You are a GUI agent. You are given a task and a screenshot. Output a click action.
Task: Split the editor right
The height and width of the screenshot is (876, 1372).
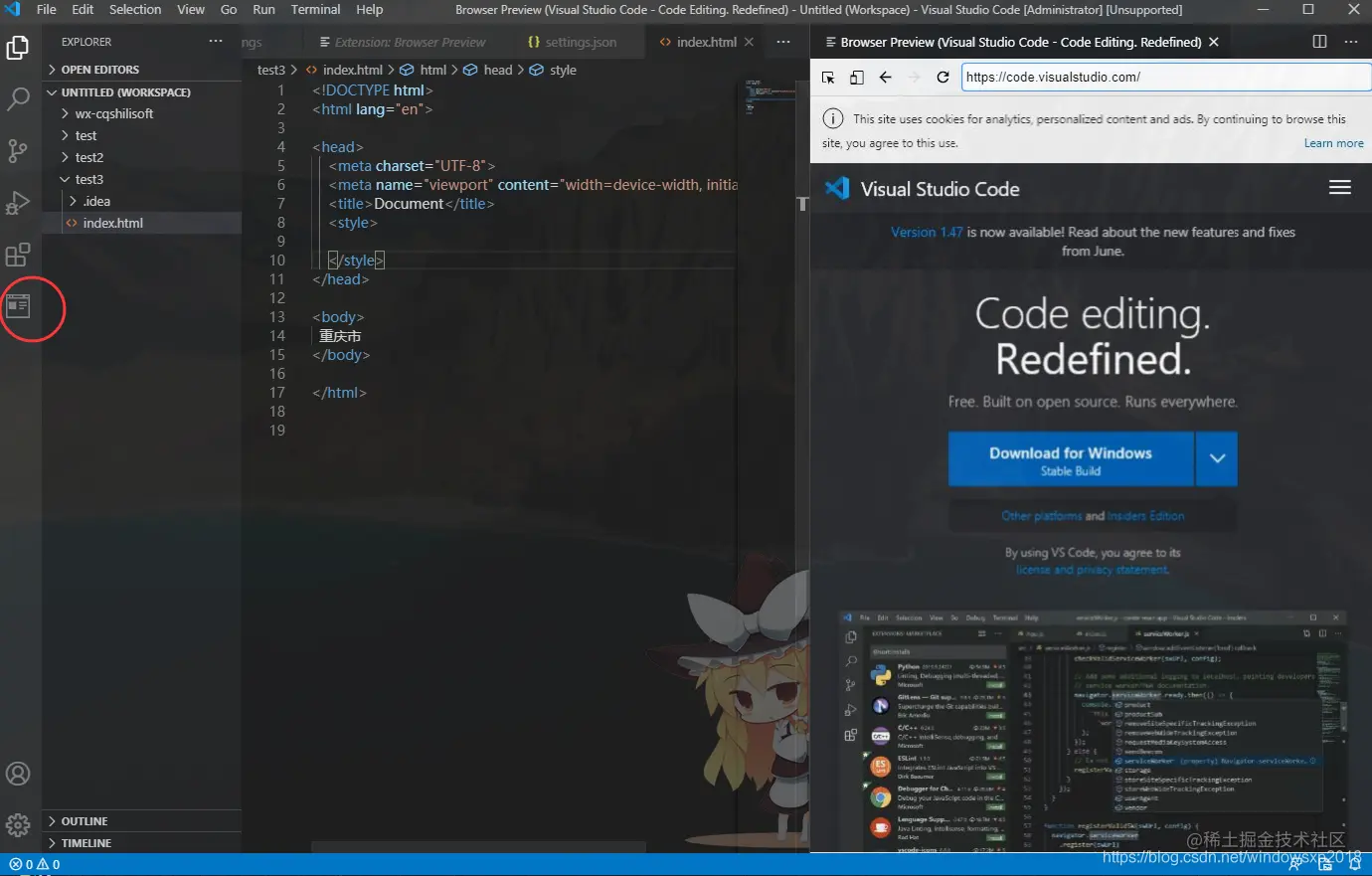1319,42
